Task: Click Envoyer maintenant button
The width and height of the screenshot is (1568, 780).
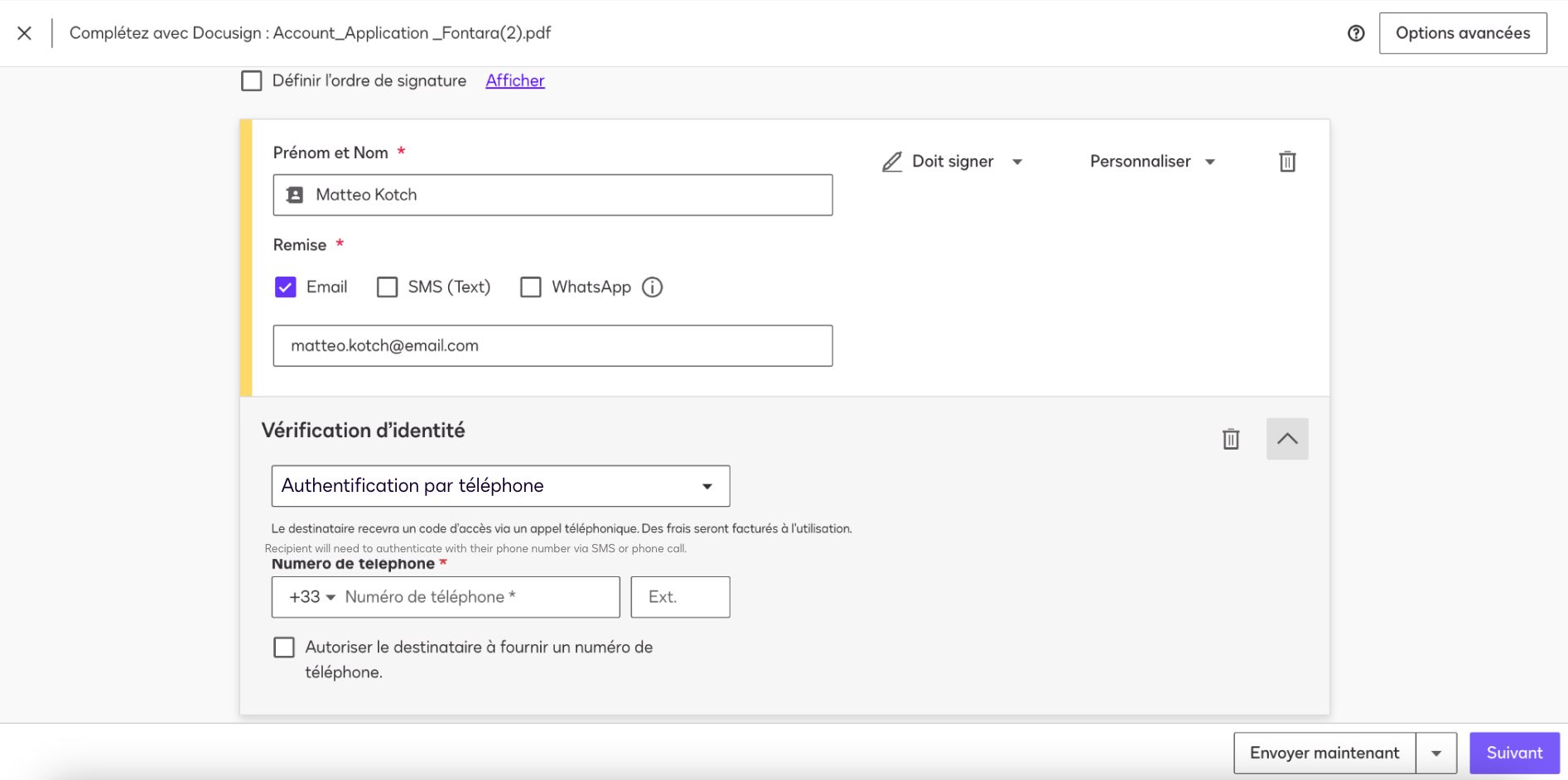Action: pos(1324,753)
